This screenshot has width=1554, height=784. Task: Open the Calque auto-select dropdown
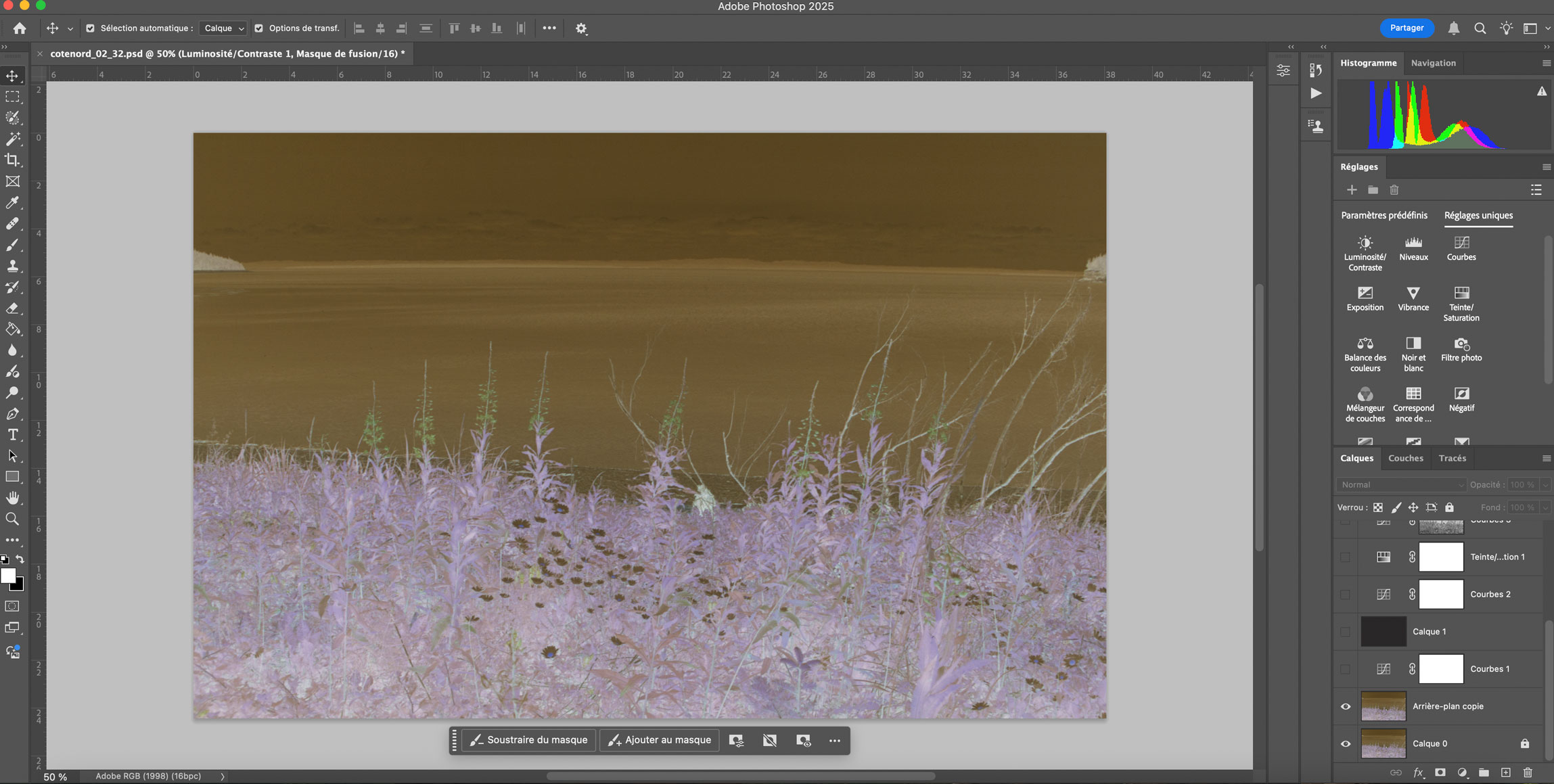point(224,28)
